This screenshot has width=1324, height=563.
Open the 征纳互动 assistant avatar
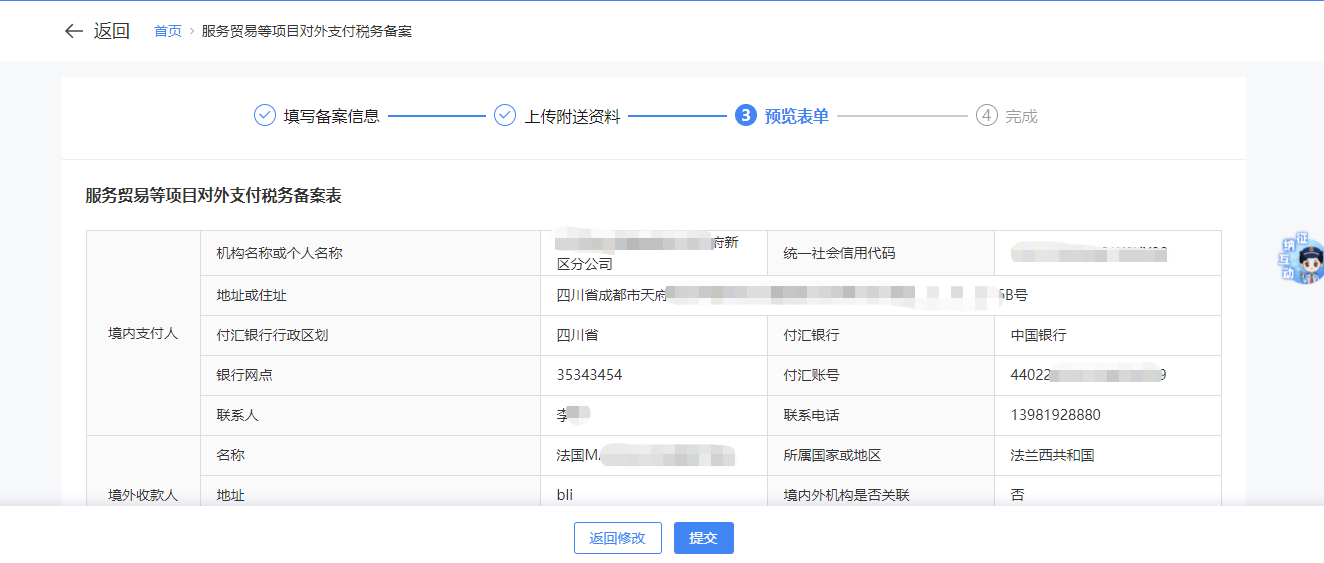pos(1304,260)
